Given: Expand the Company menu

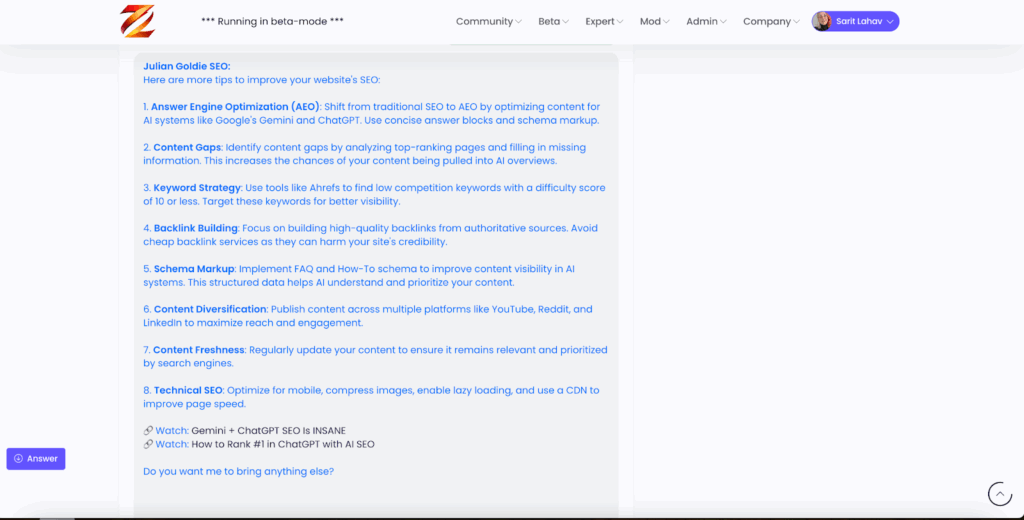Looking at the screenshot, I should 771,21.
